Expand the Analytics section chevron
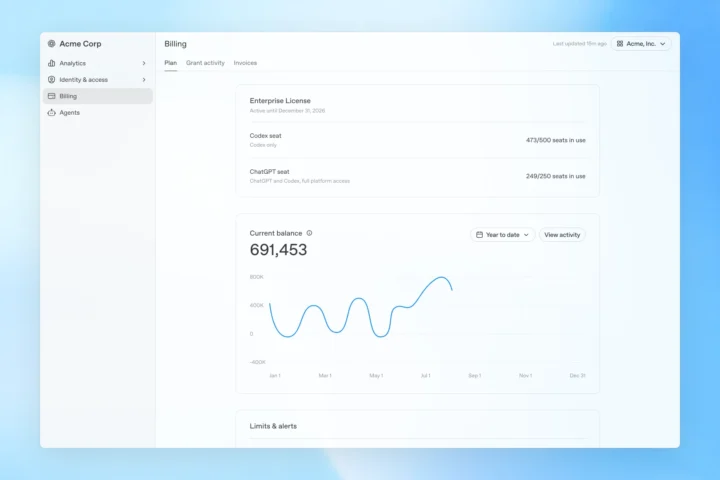Image resolution: width=720 pixels, height=480 pixels. pos(144,63)
